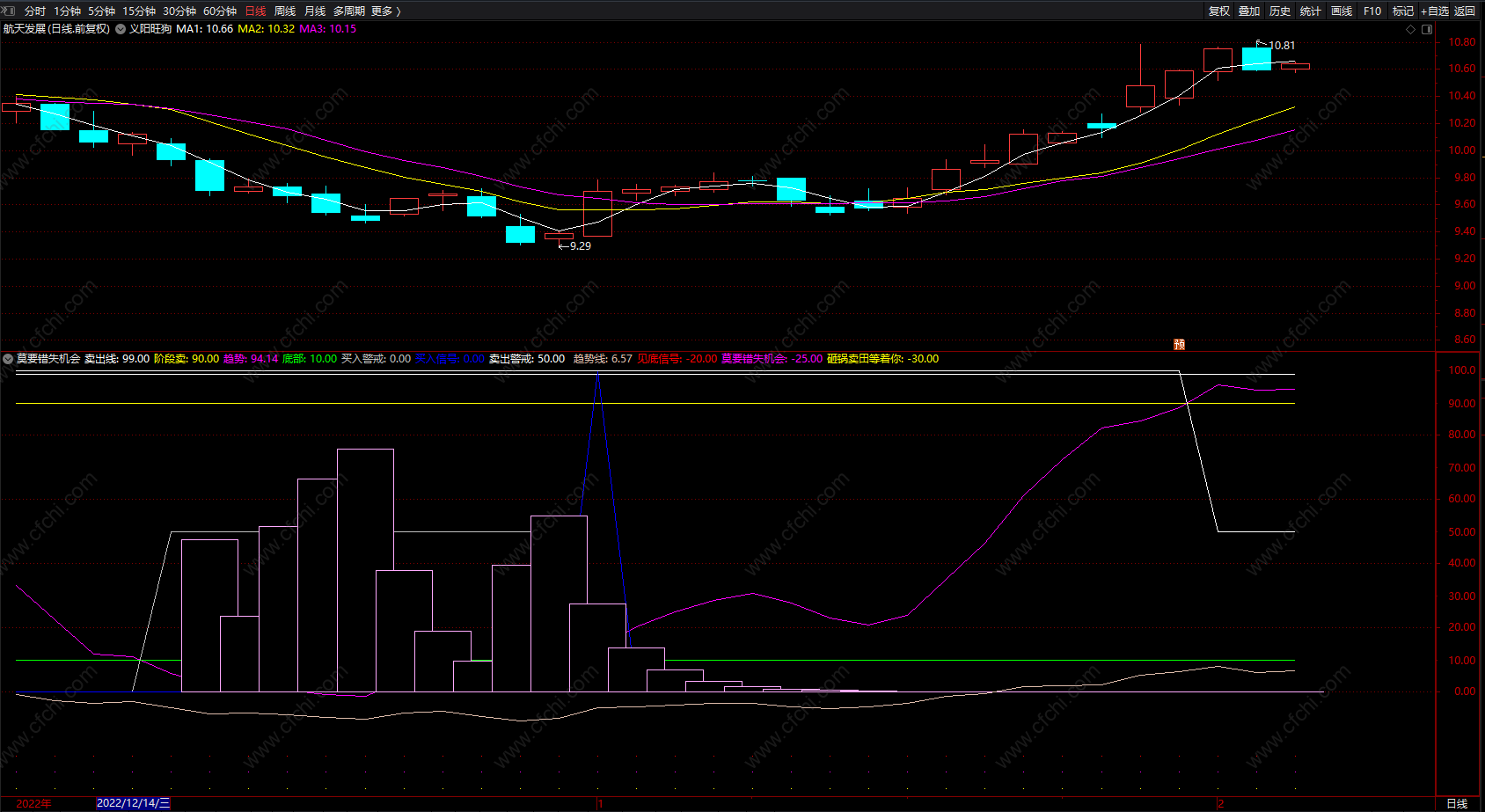This screenshot has width=1485, height=812.
Task: Select the 日线 daily chart tab
Action: pyautogui.click(x=255, y=11)
